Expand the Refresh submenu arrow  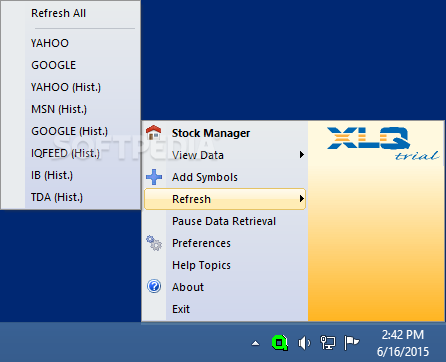302,199
